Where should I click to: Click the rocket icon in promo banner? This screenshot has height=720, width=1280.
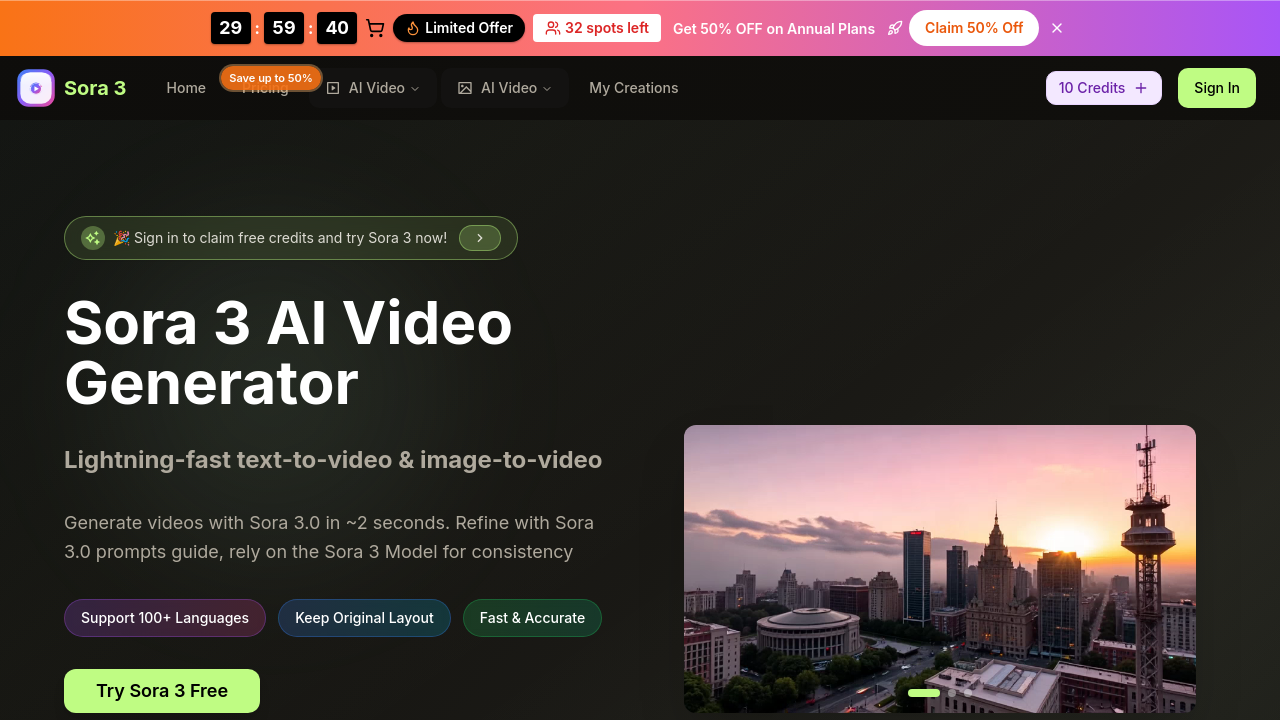pos(895,28)
